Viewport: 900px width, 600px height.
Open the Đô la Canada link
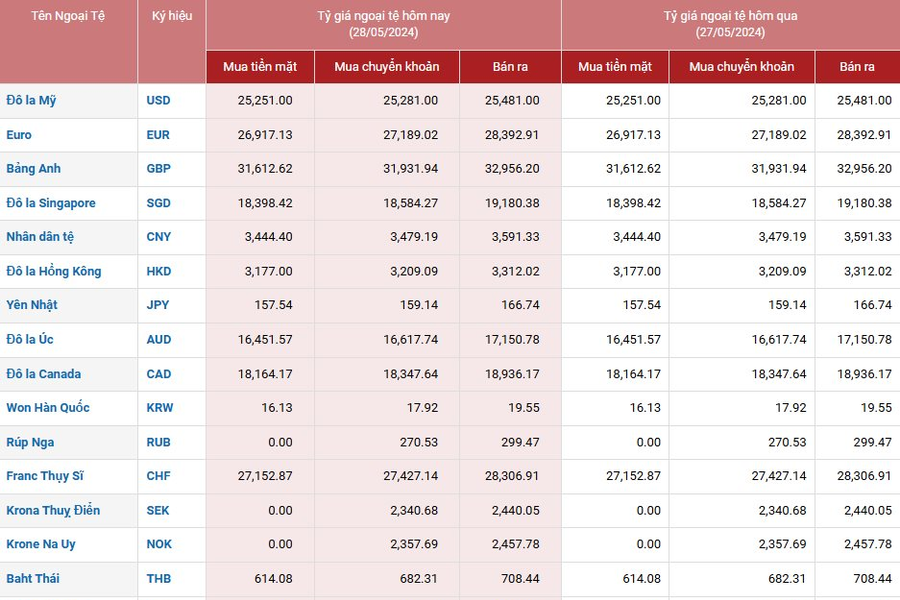44,374
